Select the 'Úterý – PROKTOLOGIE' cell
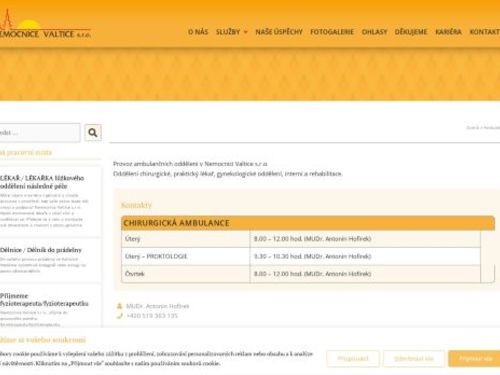 pos(186,256)
